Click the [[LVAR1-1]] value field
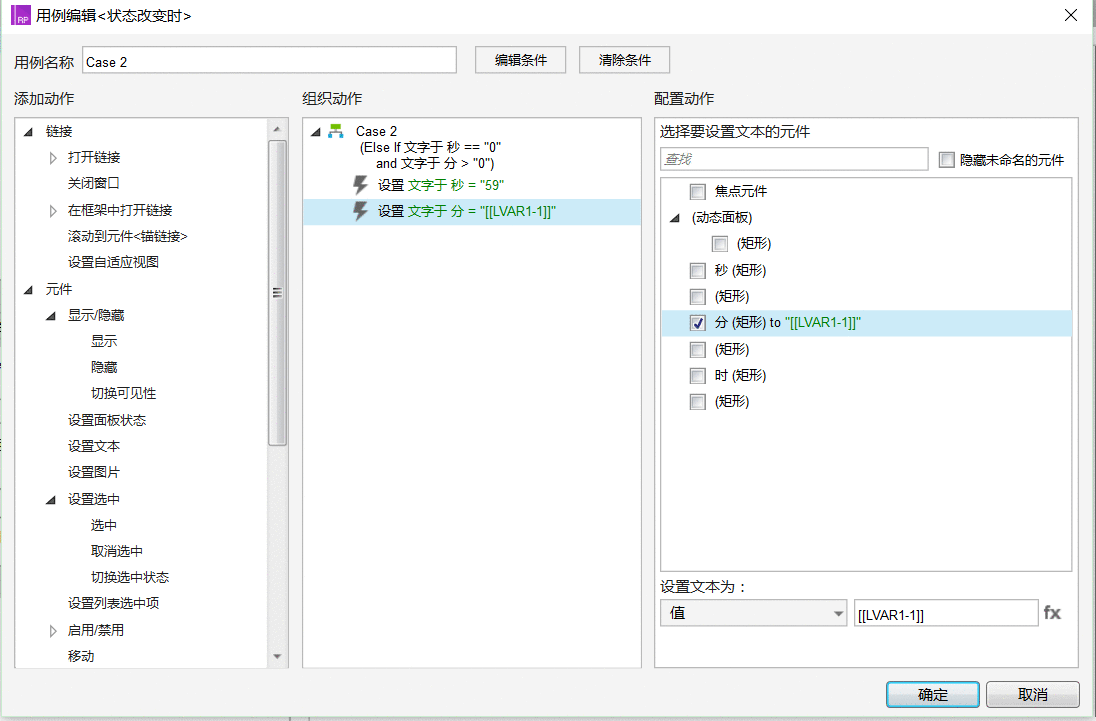 946,613
